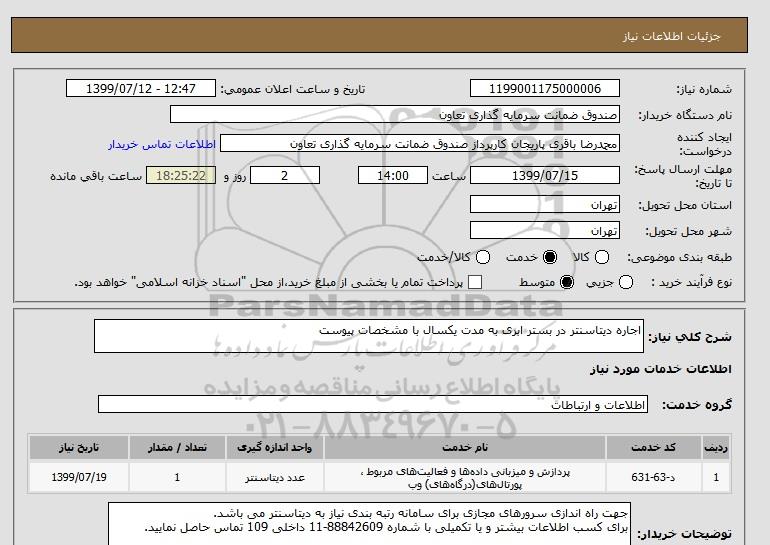770x545 pixels.
Task: Click the remaining days field showing 2
Action: pos(285,175)
